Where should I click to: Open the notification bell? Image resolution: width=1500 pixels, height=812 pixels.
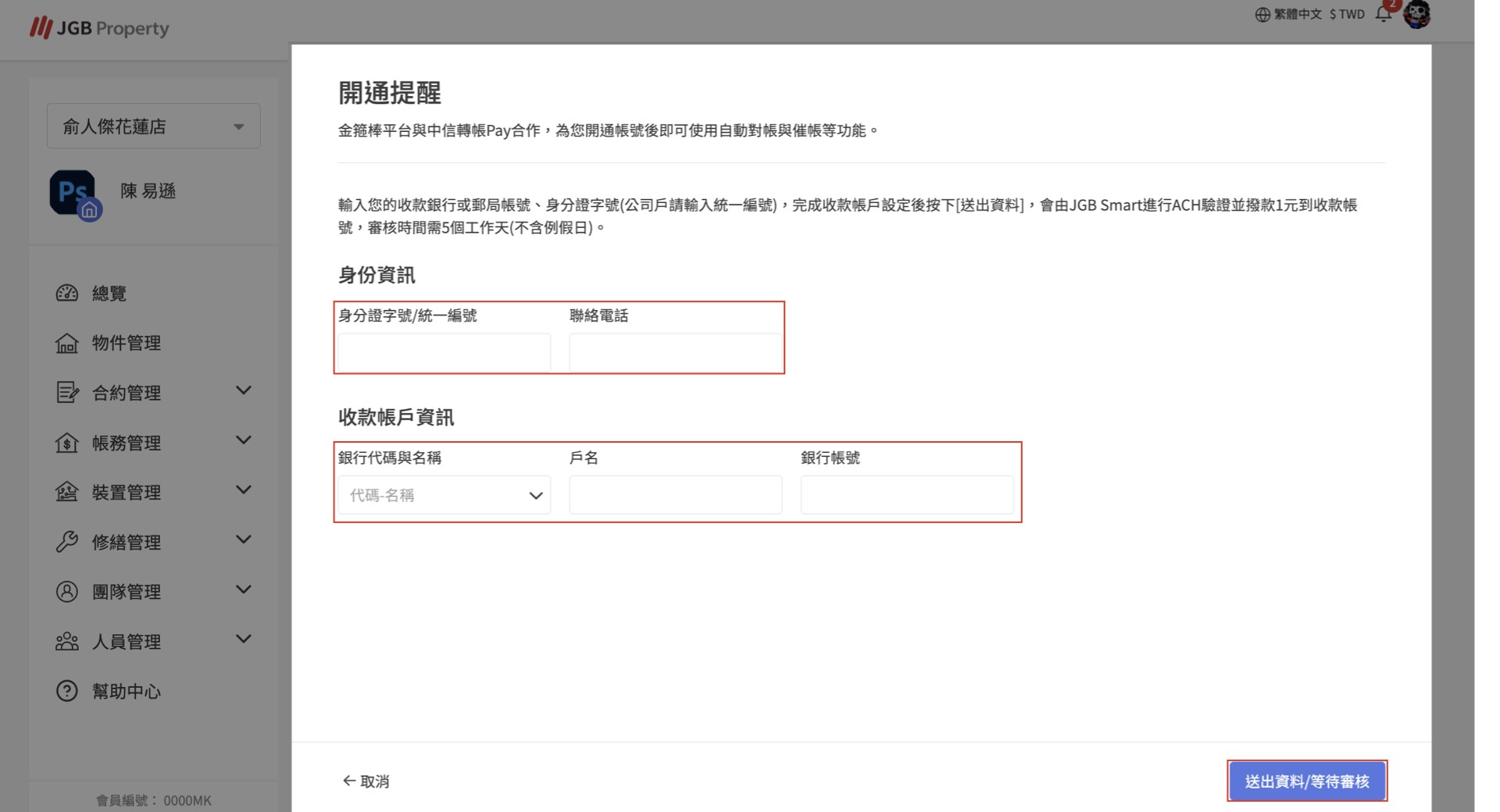(1383, 14)
